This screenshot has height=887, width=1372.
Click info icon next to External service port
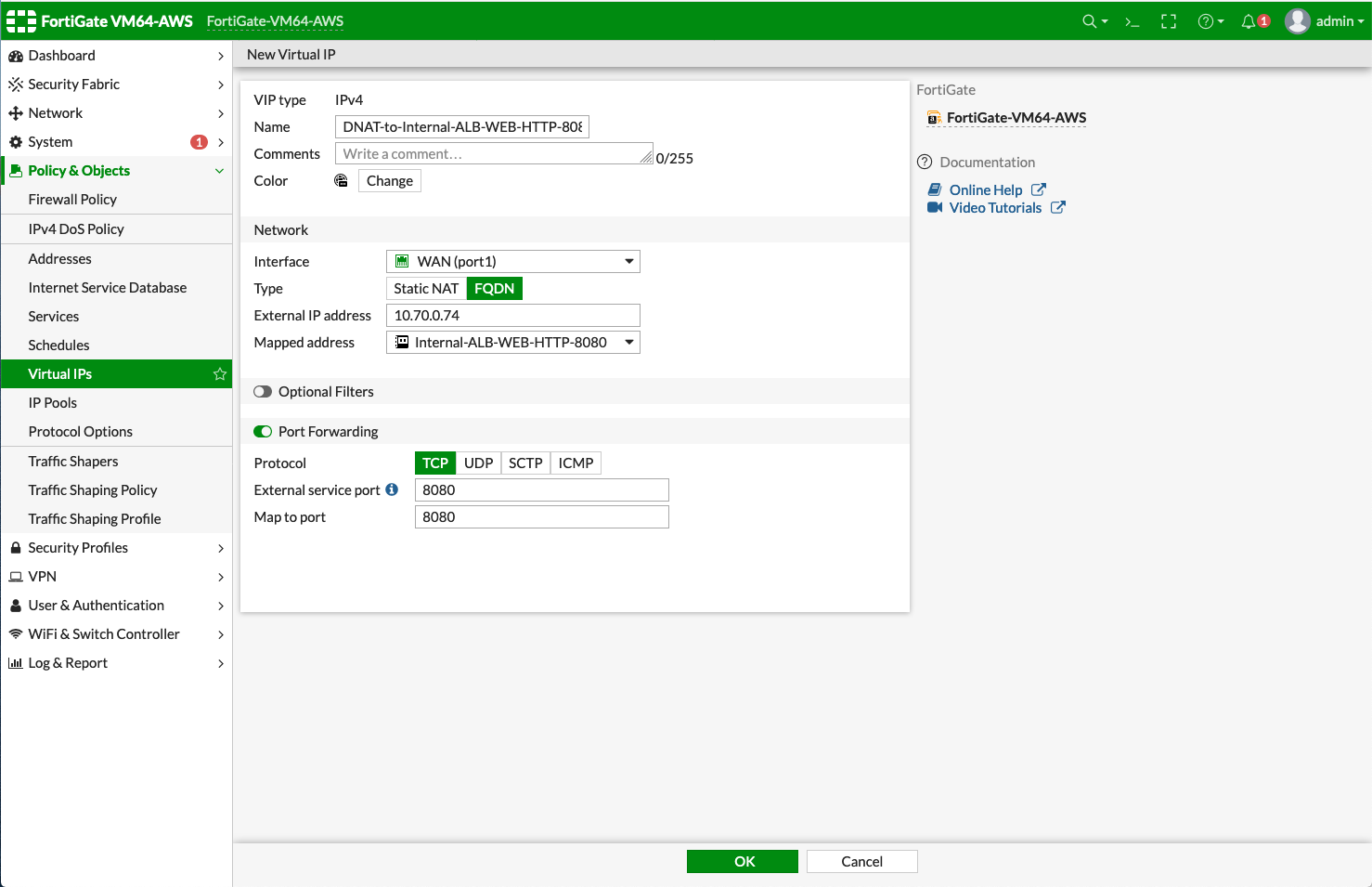click(x=392, y=489)
